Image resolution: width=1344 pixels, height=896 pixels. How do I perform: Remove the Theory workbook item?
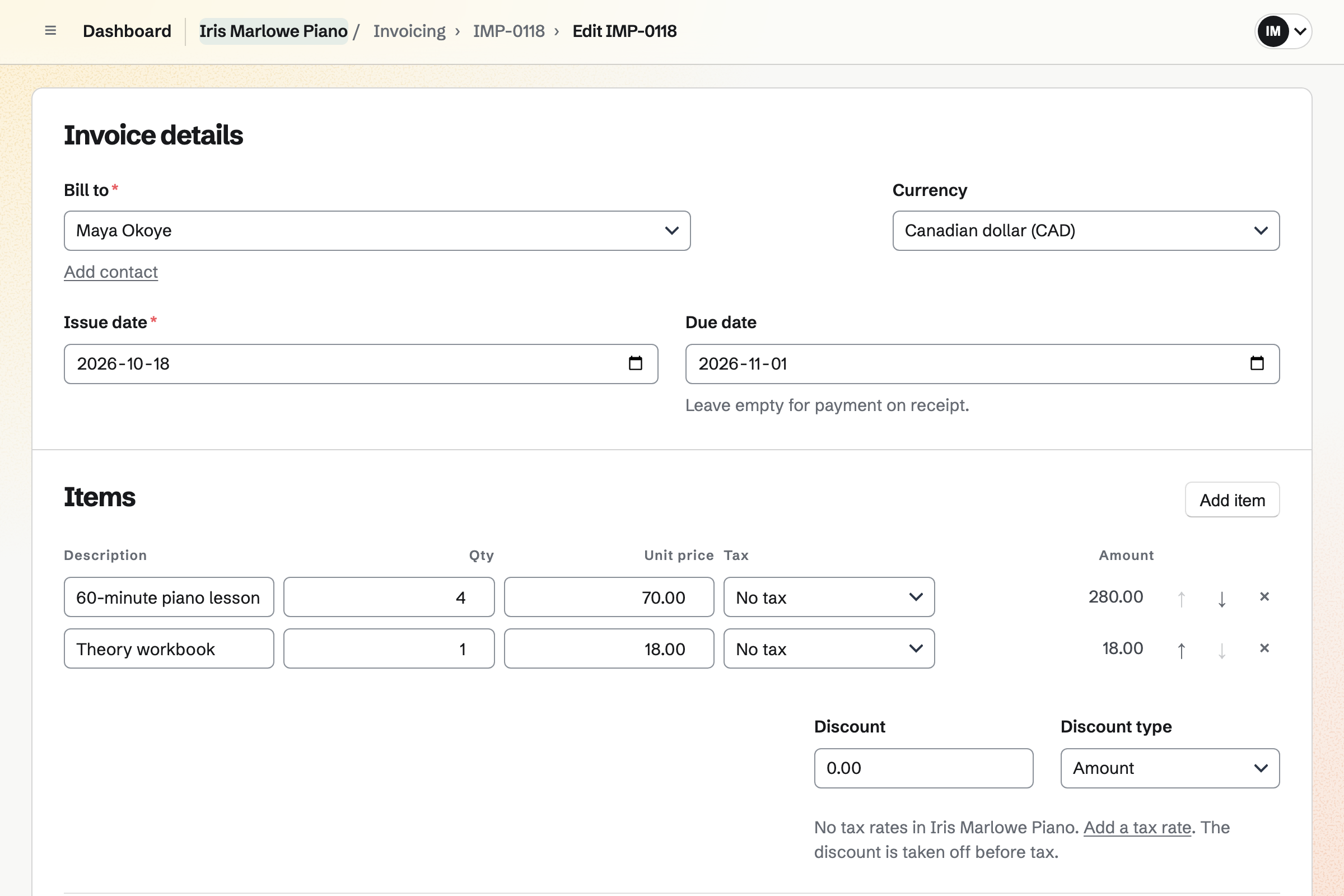[1264, 648]
